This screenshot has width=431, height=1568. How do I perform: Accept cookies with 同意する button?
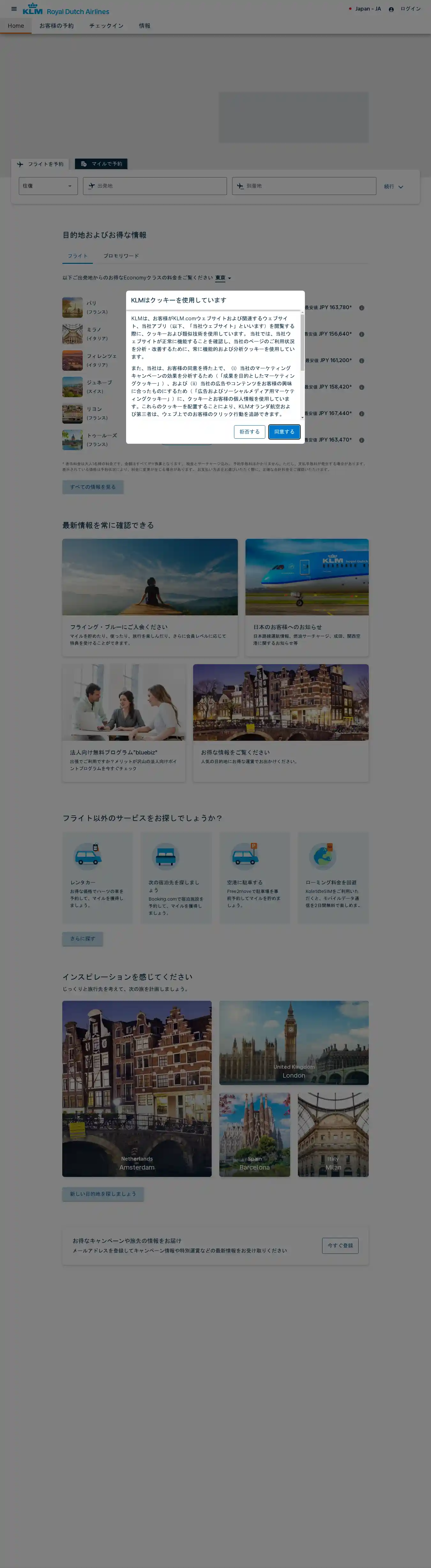284,432
